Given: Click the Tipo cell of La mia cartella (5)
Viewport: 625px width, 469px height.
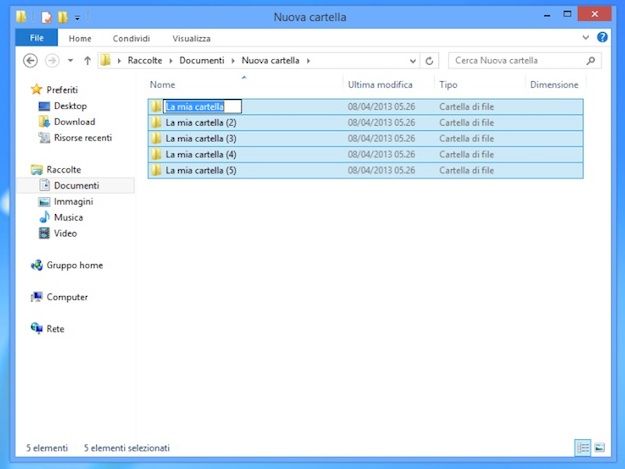Looking at the screenshot, I should [466, 171].
